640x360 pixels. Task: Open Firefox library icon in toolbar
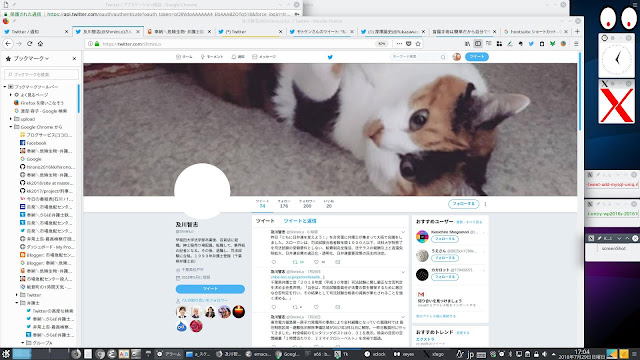pos(467,44)
